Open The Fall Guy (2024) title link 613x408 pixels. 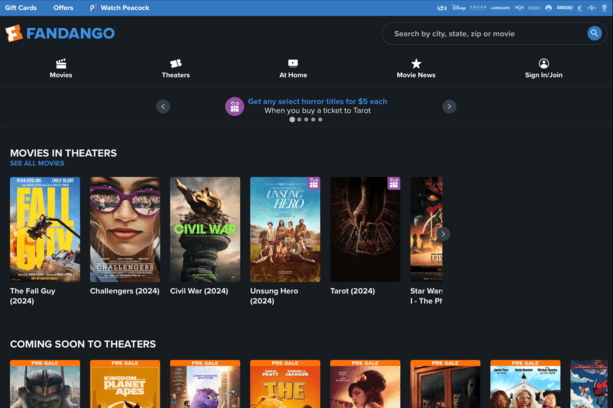pyautogui.click(x=33, y=296)
